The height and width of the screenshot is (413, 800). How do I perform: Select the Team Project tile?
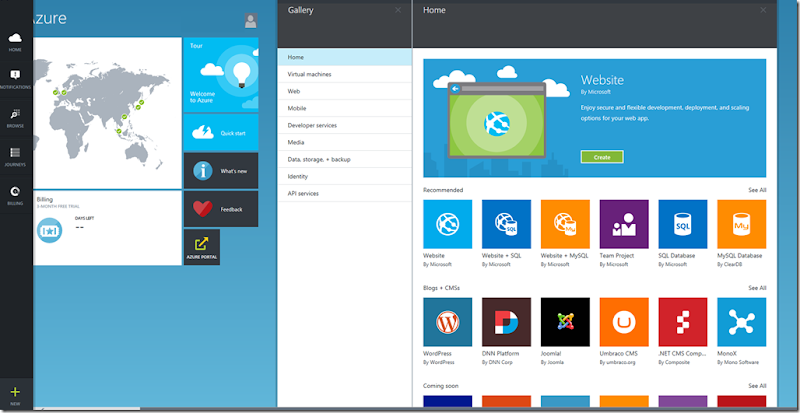pos(624,224)
